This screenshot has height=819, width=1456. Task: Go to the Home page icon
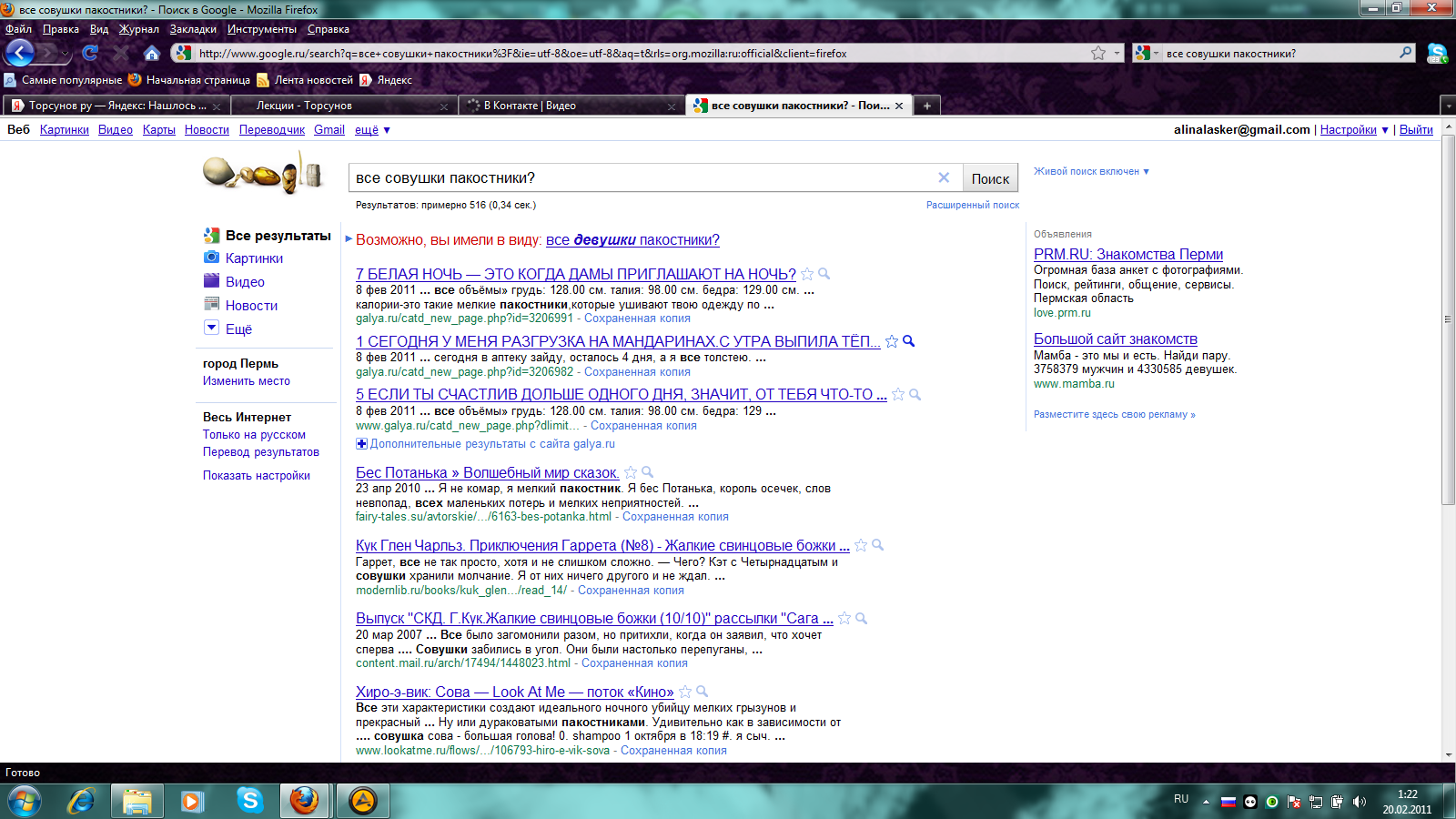point(152,53)
